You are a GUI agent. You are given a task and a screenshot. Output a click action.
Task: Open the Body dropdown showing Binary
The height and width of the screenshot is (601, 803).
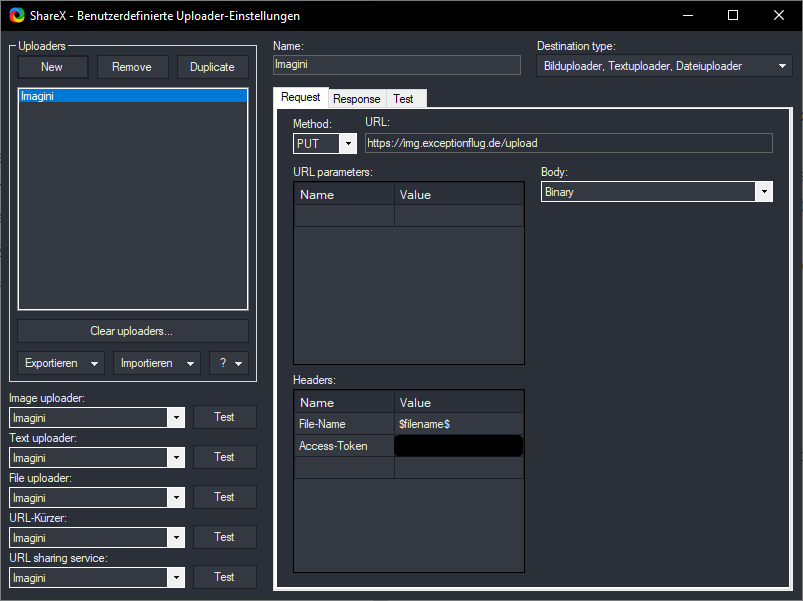763,191
